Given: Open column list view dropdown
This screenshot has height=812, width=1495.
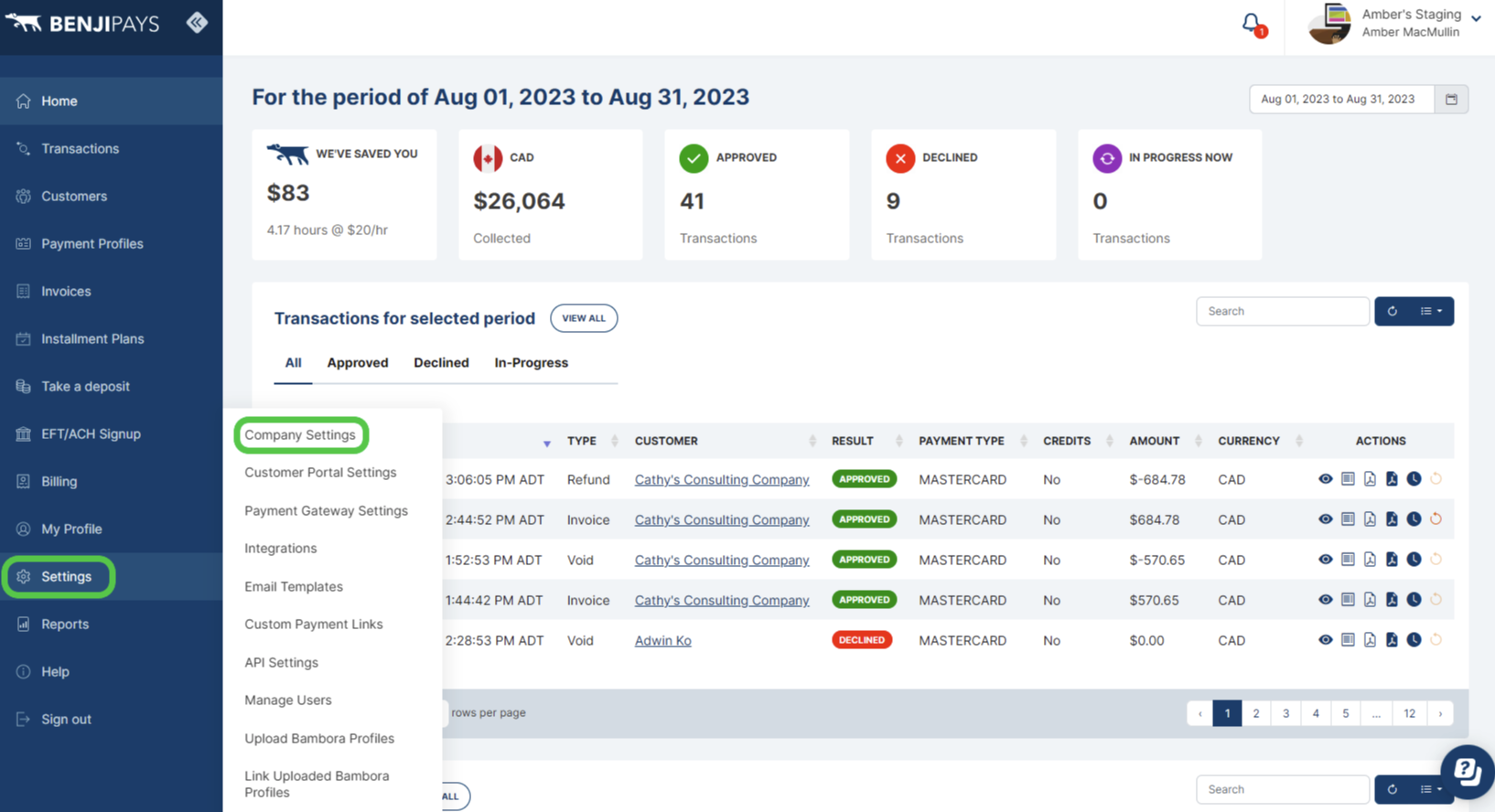Looking at the screenshot, I should (1431, 311).
